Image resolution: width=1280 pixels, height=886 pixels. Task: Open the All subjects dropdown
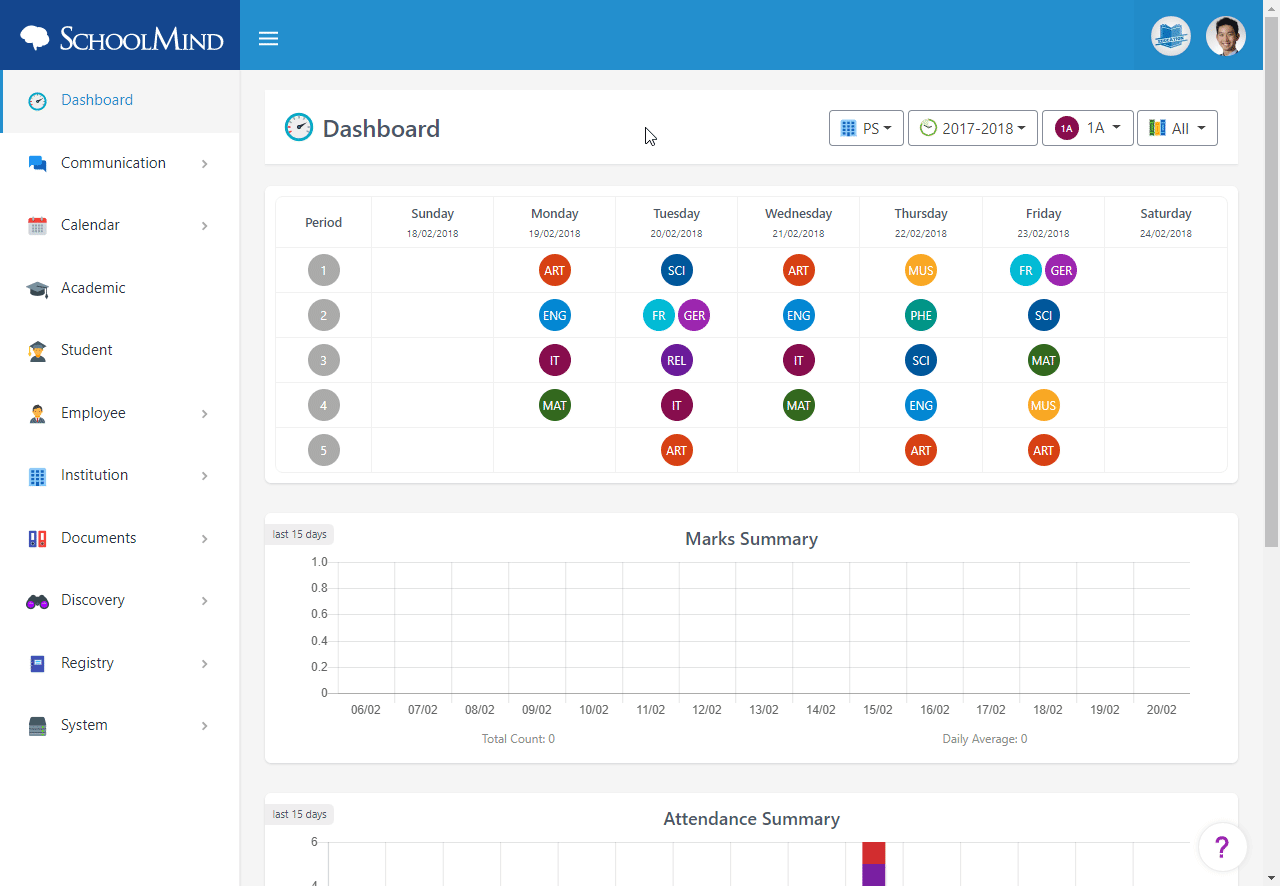coord(1177,128)
